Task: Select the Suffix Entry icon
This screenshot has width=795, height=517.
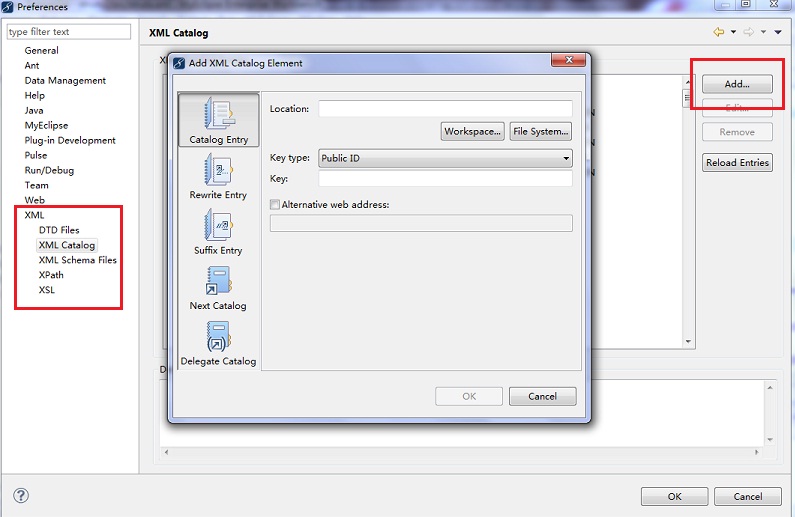Action: [218, 232]
